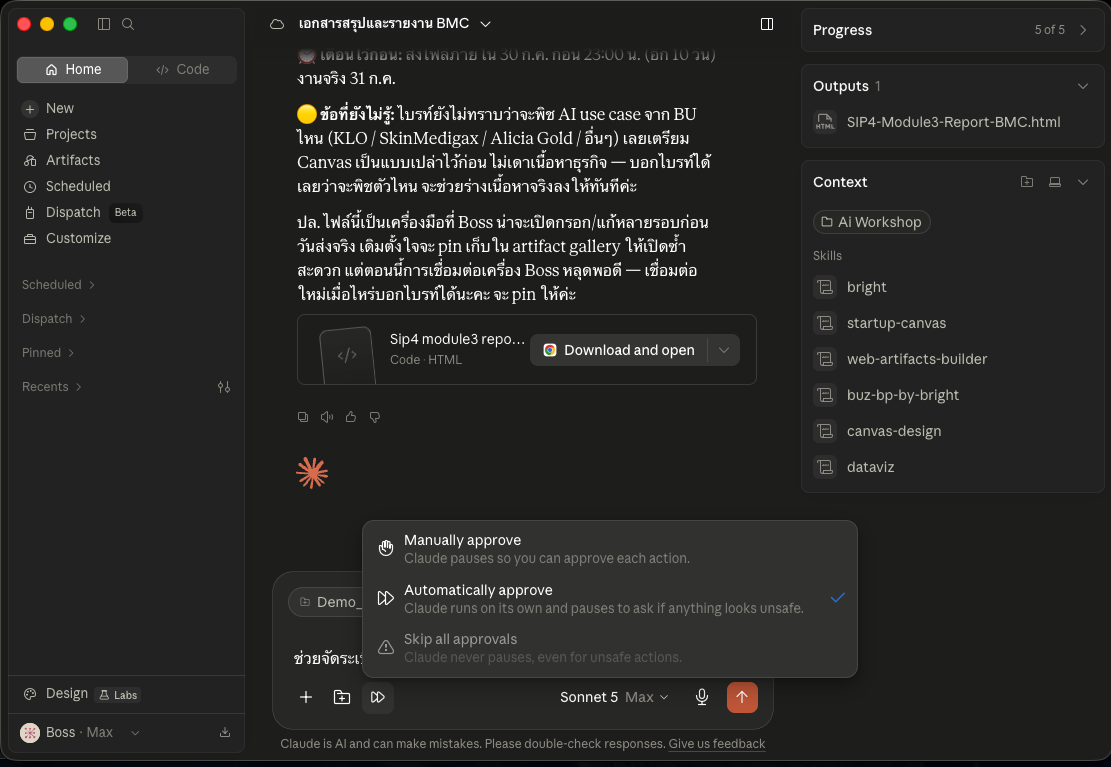Collapse the Outputs panel
The width and height of the screenshot is (1111, 767).
1083,86
